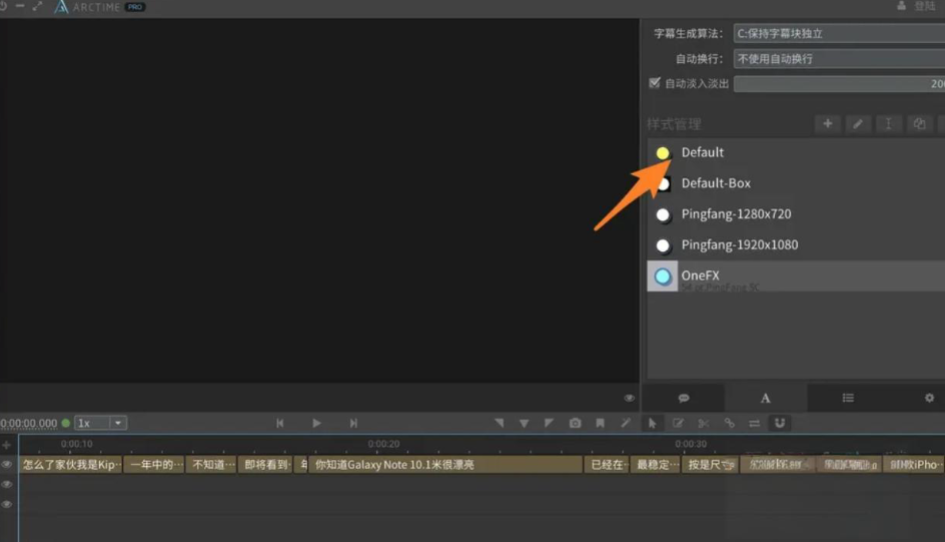Click the Arctime Pro logo

click(100, 7)
